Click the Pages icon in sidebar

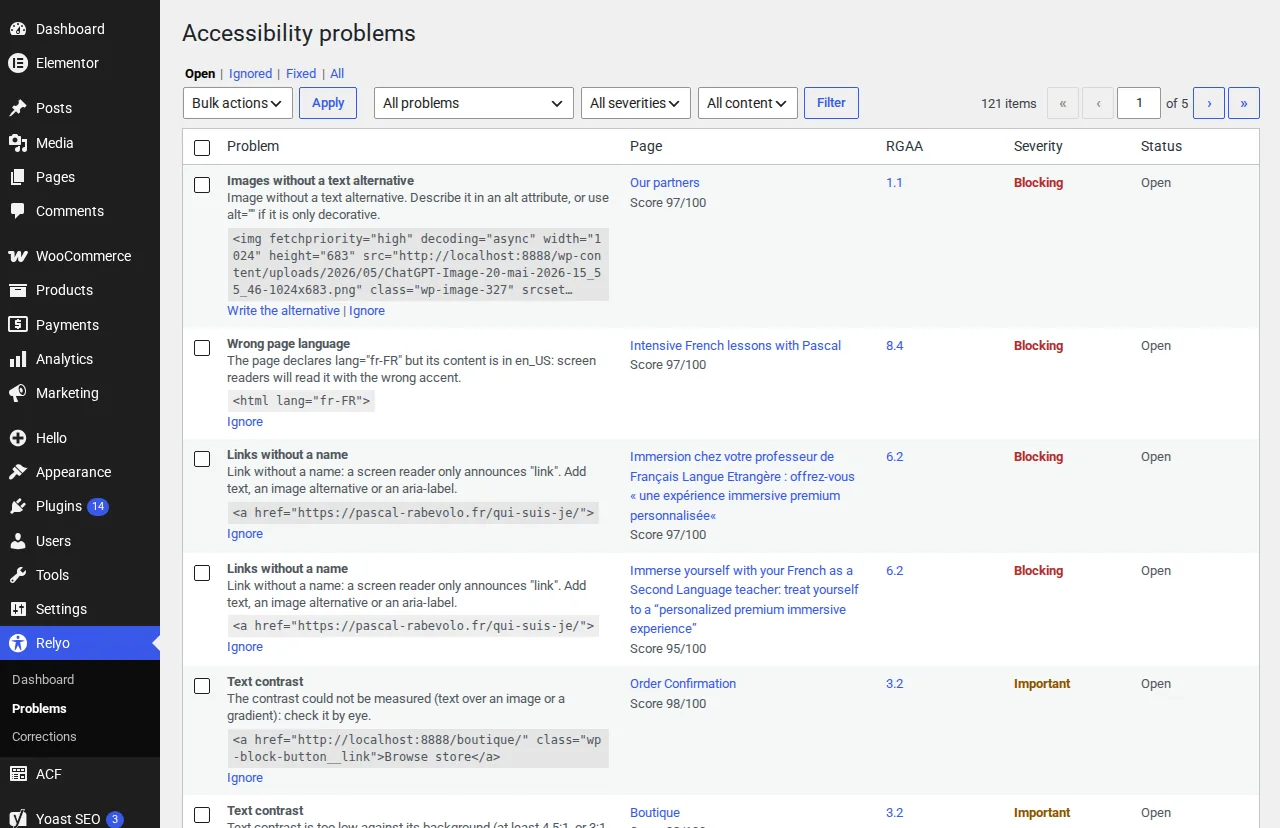[x=18, y=177]
